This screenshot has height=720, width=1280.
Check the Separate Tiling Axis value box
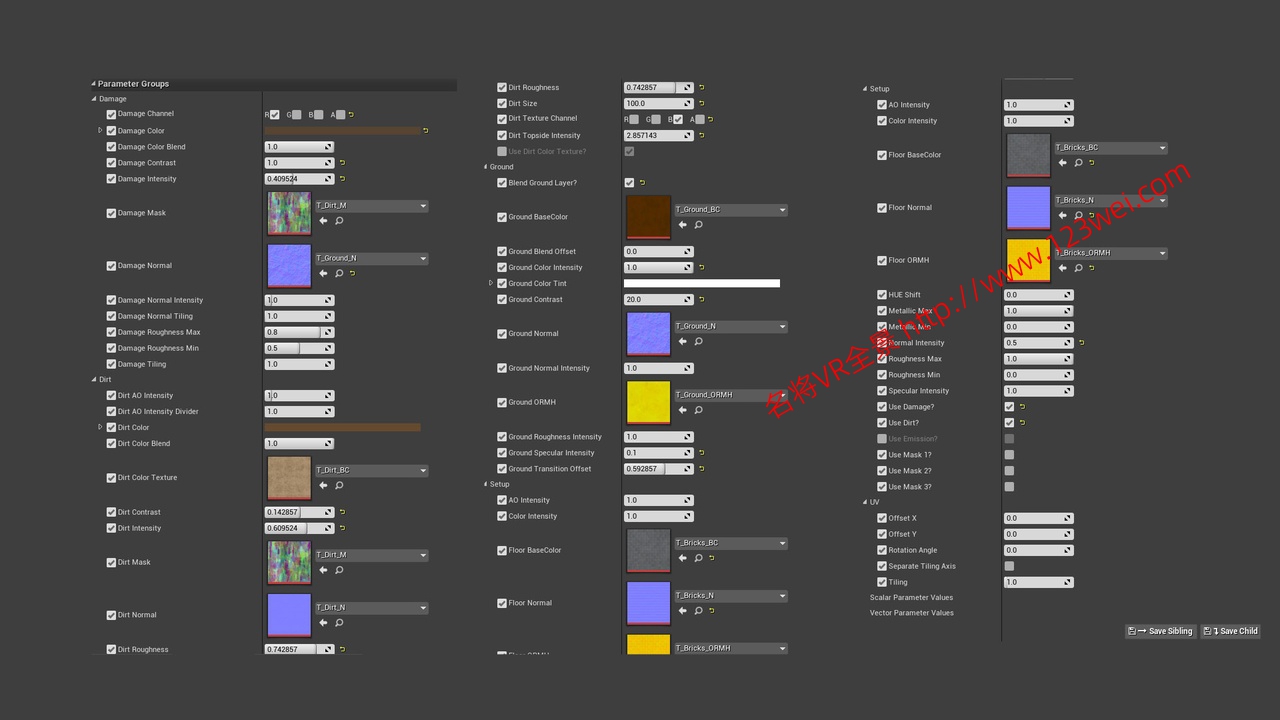[1009, 566]
